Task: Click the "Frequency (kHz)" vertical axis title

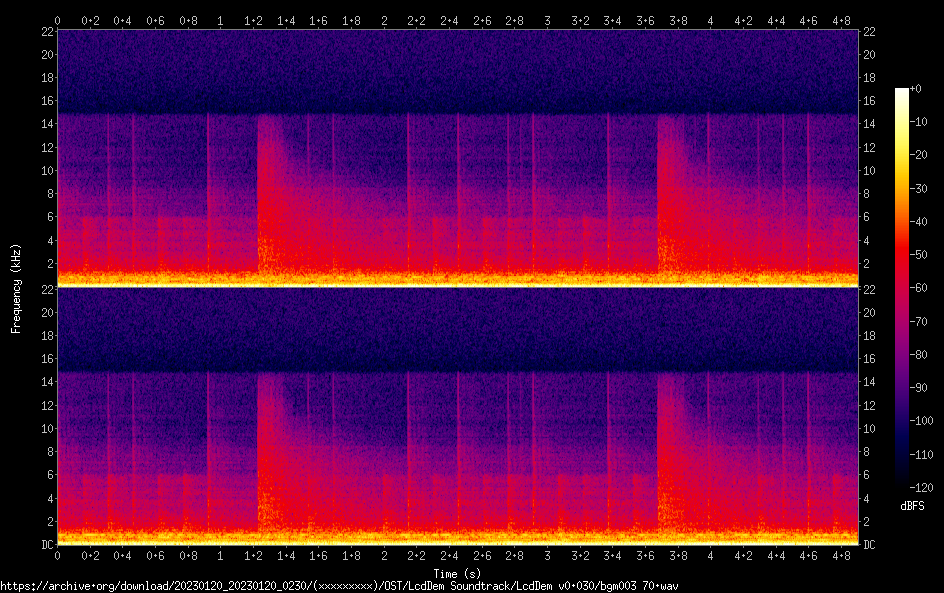Action: coord(16,288)
